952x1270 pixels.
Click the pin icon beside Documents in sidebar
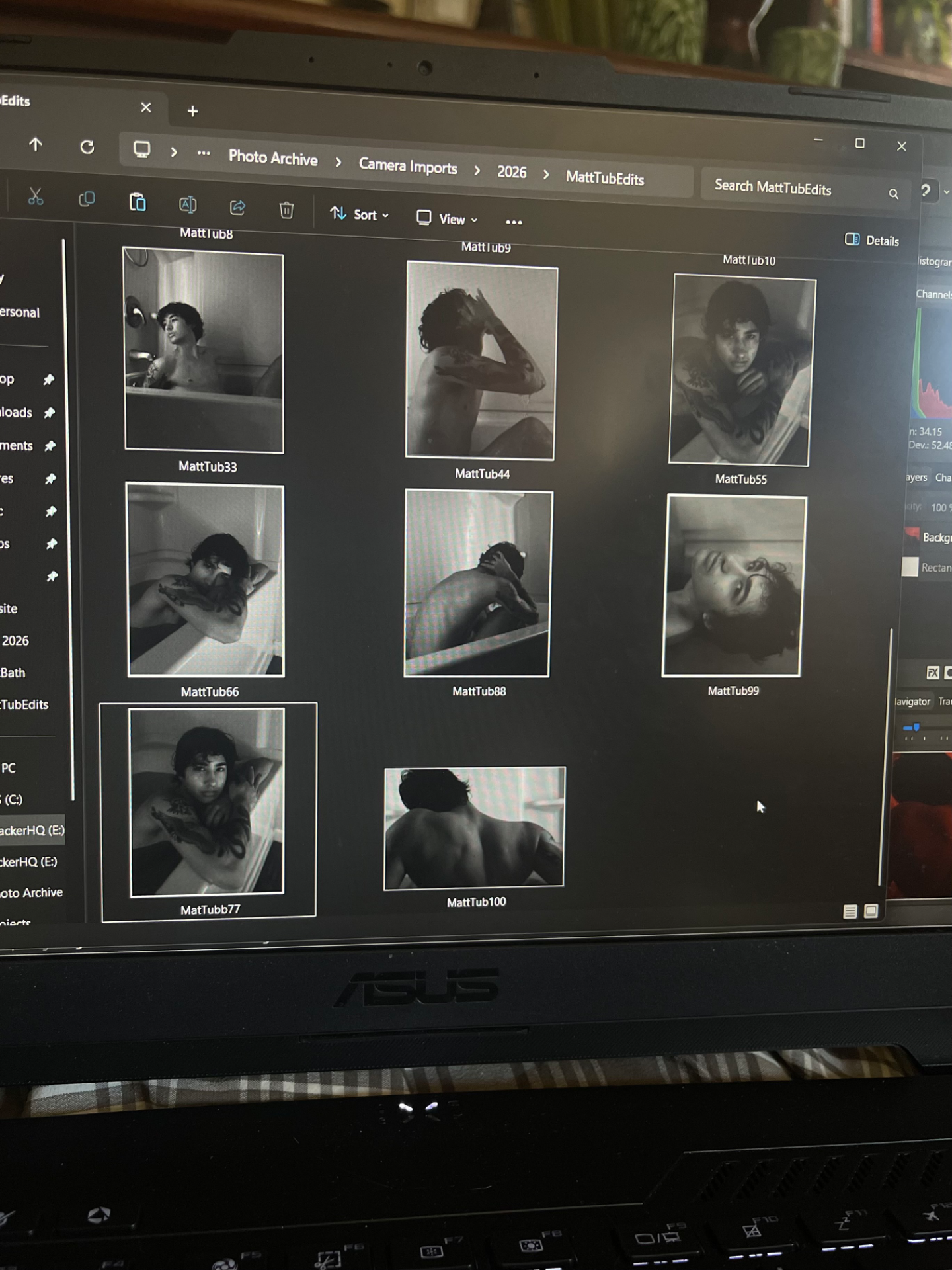(50, 446)
